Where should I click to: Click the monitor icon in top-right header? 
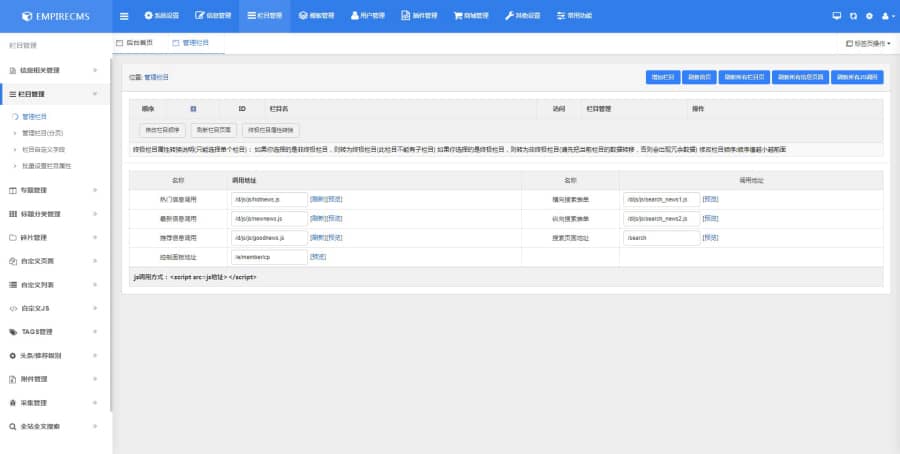(x=836, y=16)
